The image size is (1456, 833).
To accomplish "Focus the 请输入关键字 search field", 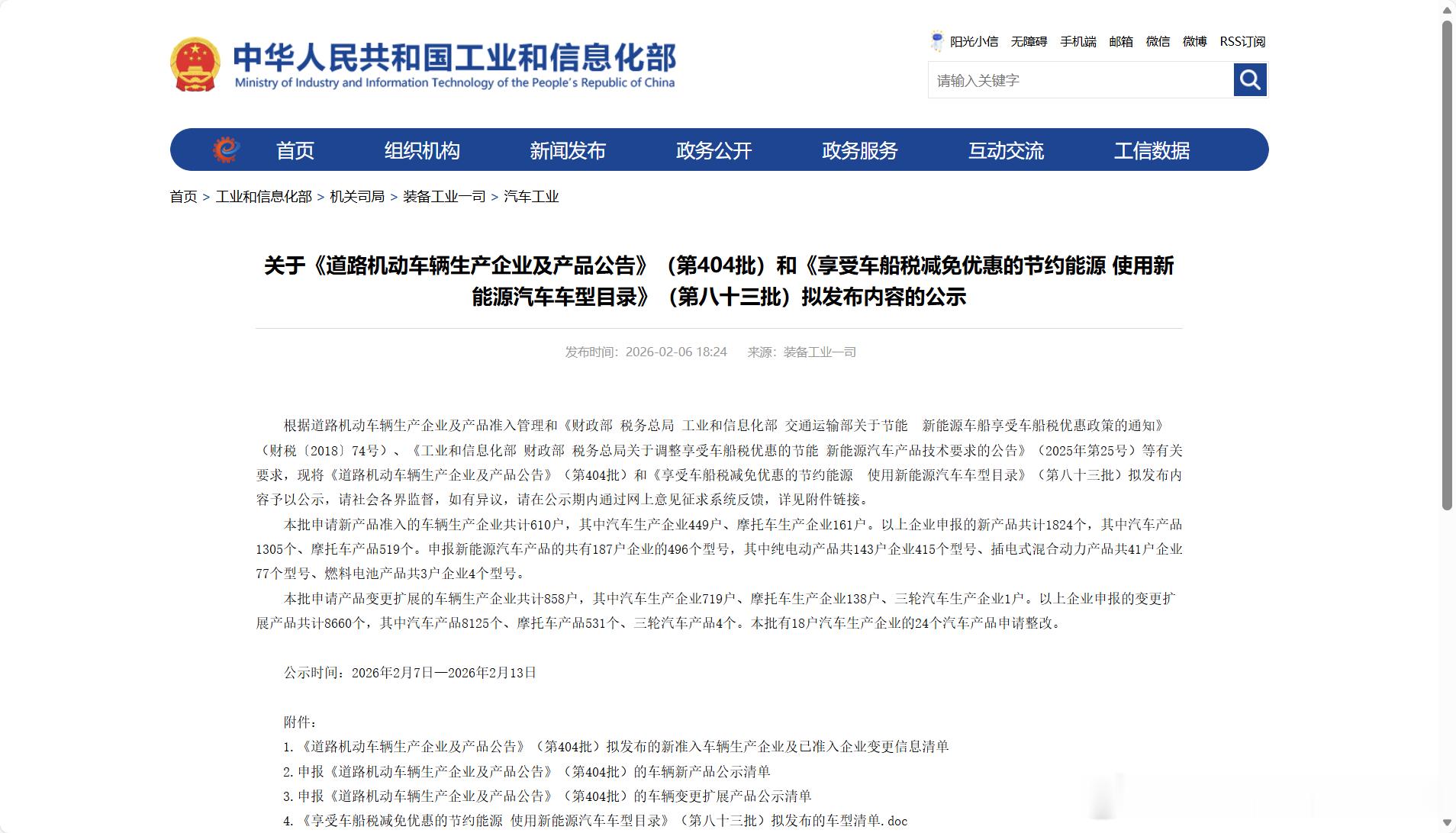I will [1081, 80].
